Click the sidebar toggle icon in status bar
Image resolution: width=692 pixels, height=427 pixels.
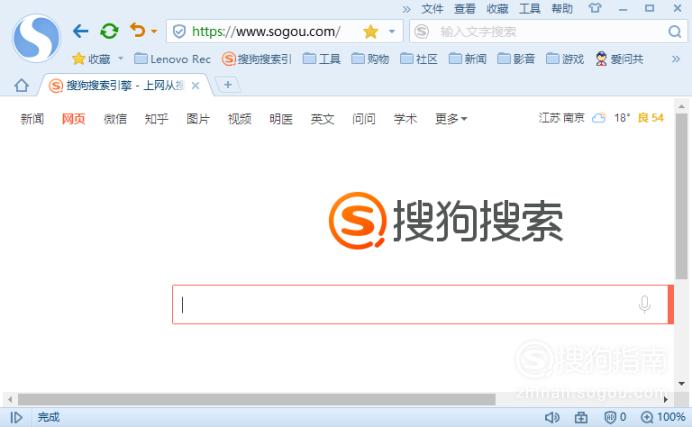16,417
